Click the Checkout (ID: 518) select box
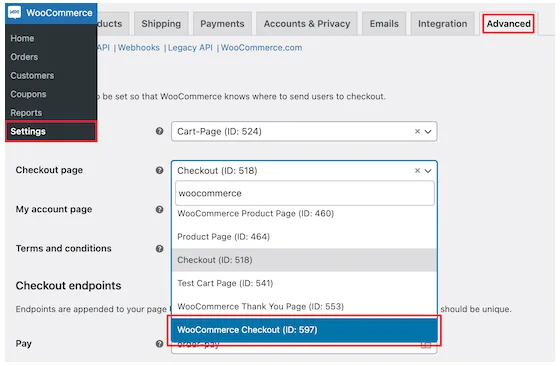 point(304,171)
